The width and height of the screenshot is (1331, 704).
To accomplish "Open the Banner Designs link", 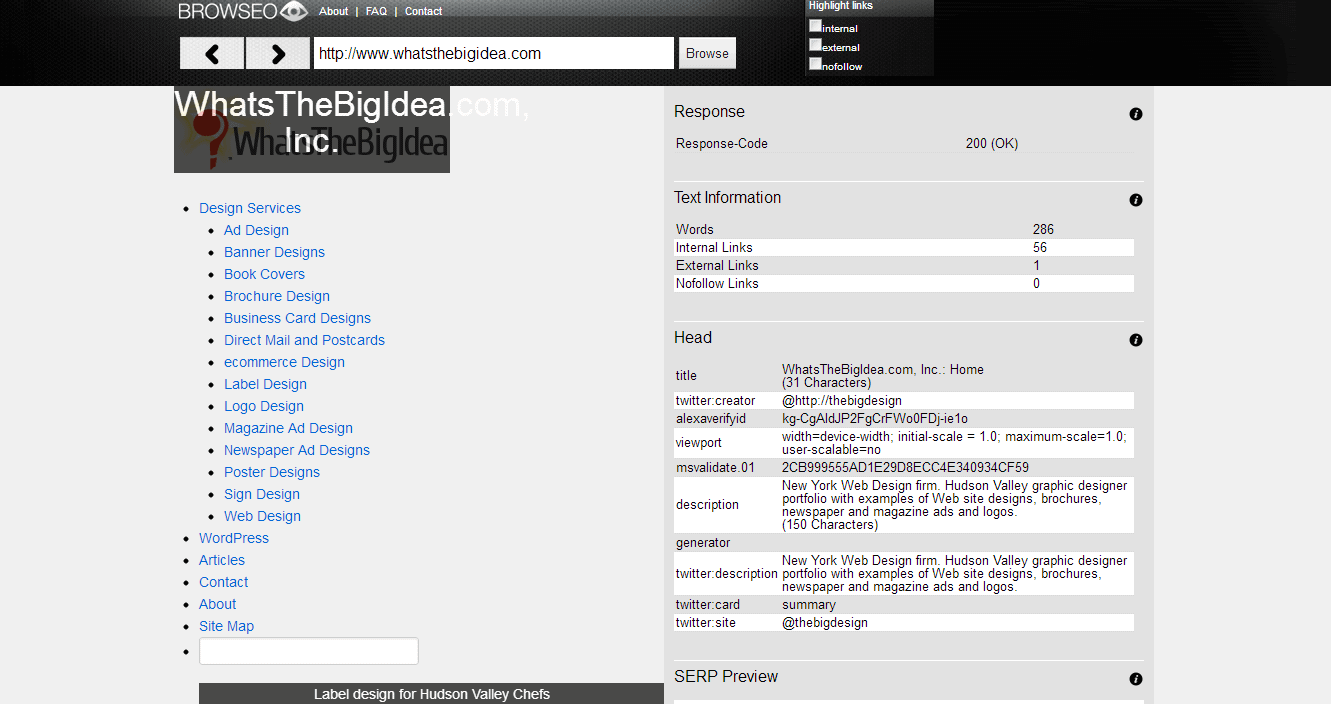I will tap(274, 252).
